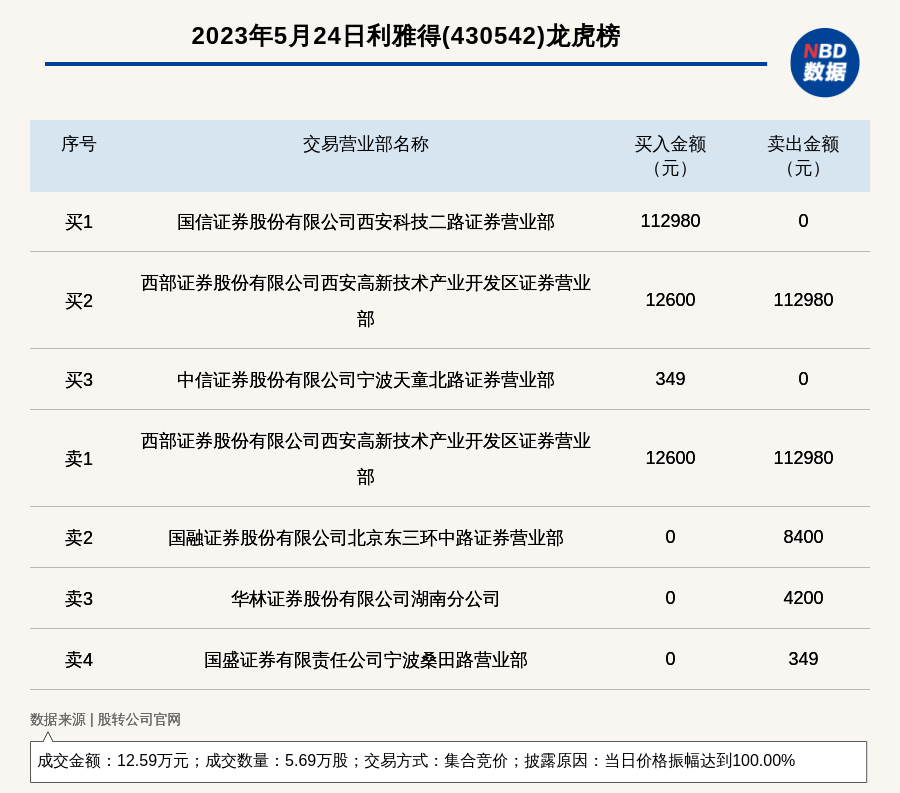Select the 卖4 row label
Viewport: 900px width, 793px height.
click(x=79, y=660)
